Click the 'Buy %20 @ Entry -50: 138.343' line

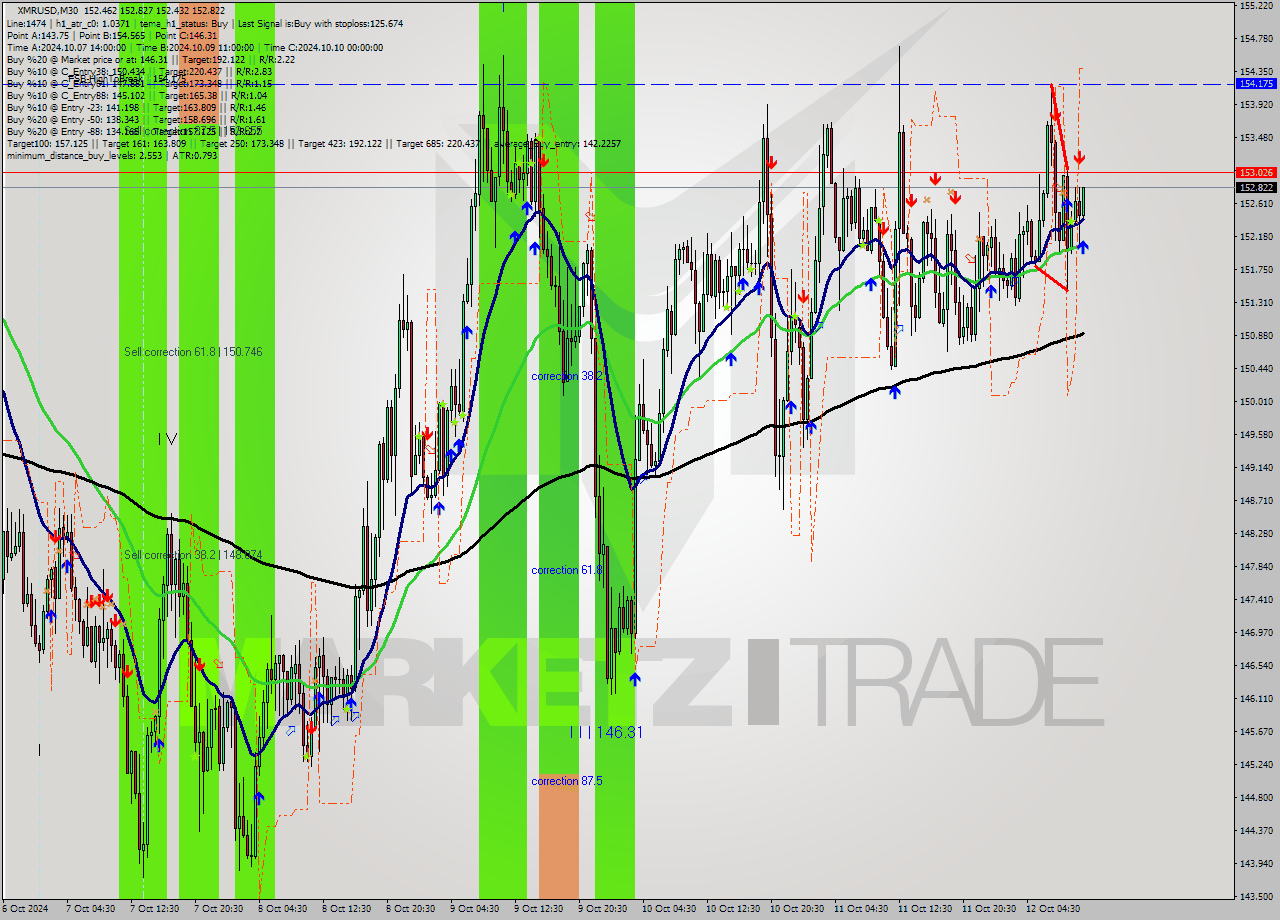tap(72, 120)
